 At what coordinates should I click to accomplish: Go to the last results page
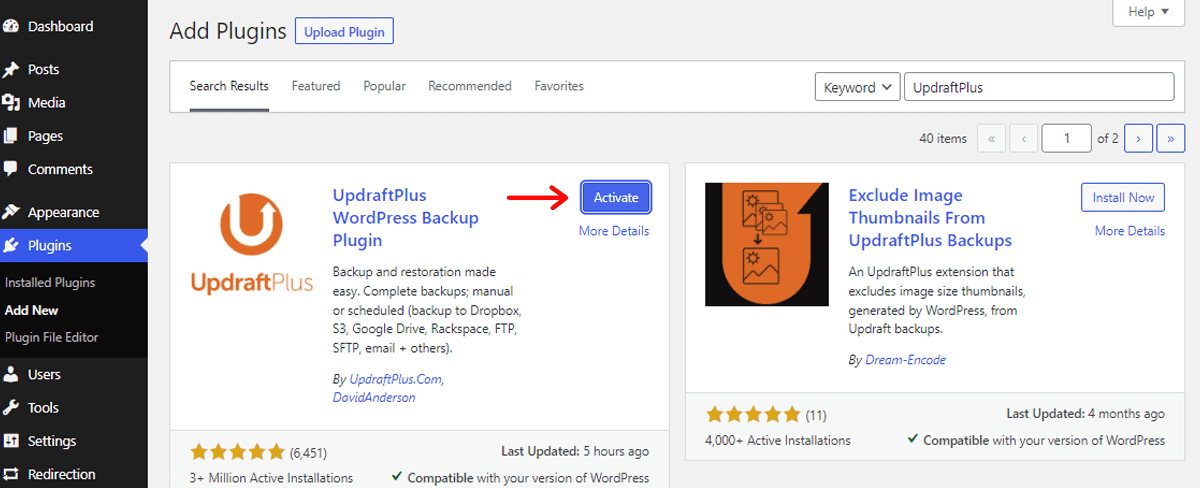click(x=1171, y=139)
